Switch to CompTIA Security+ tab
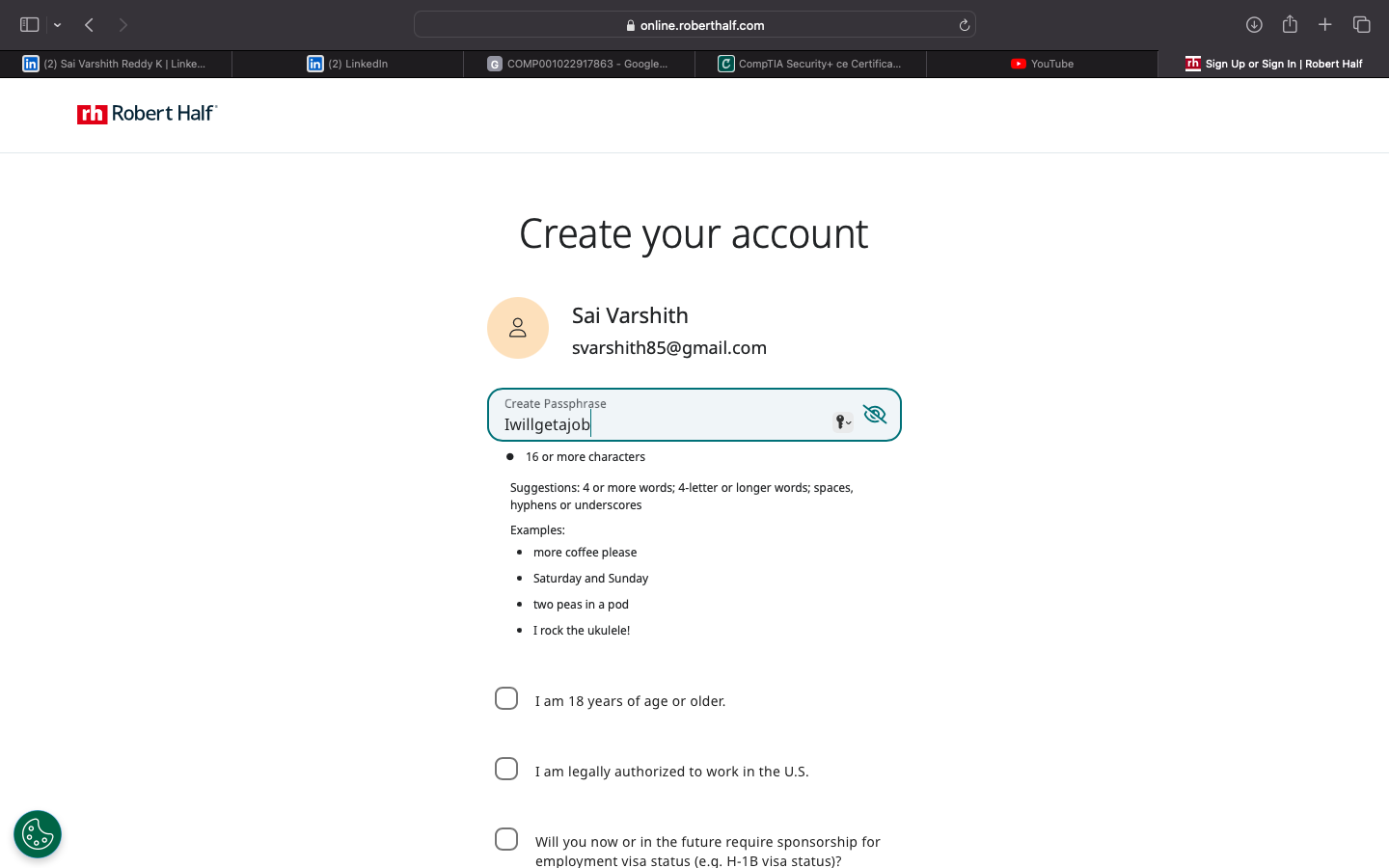1389x868 pixels. click(x=810, y=64)
